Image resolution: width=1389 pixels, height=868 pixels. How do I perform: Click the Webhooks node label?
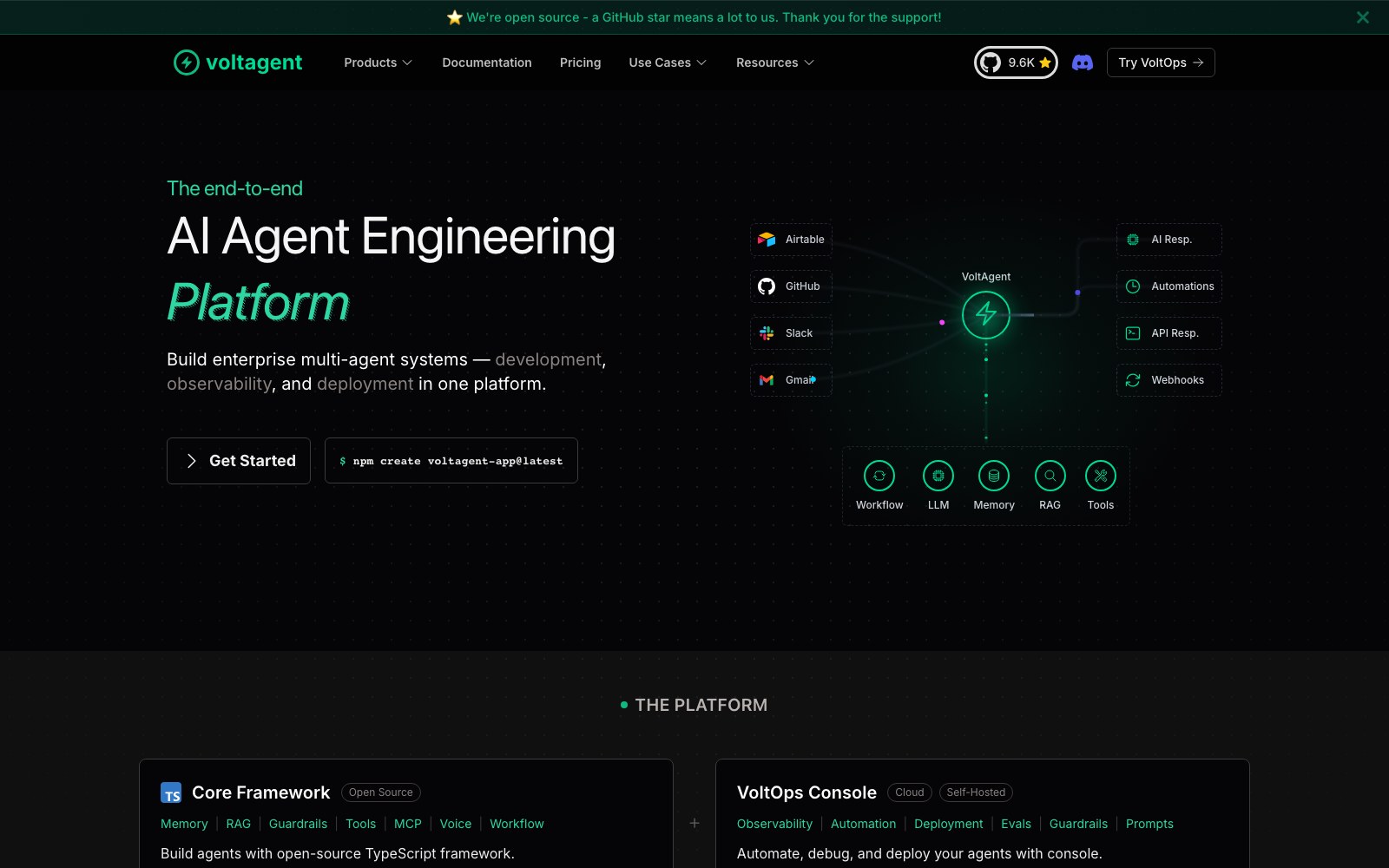(x=1177, y=380)
